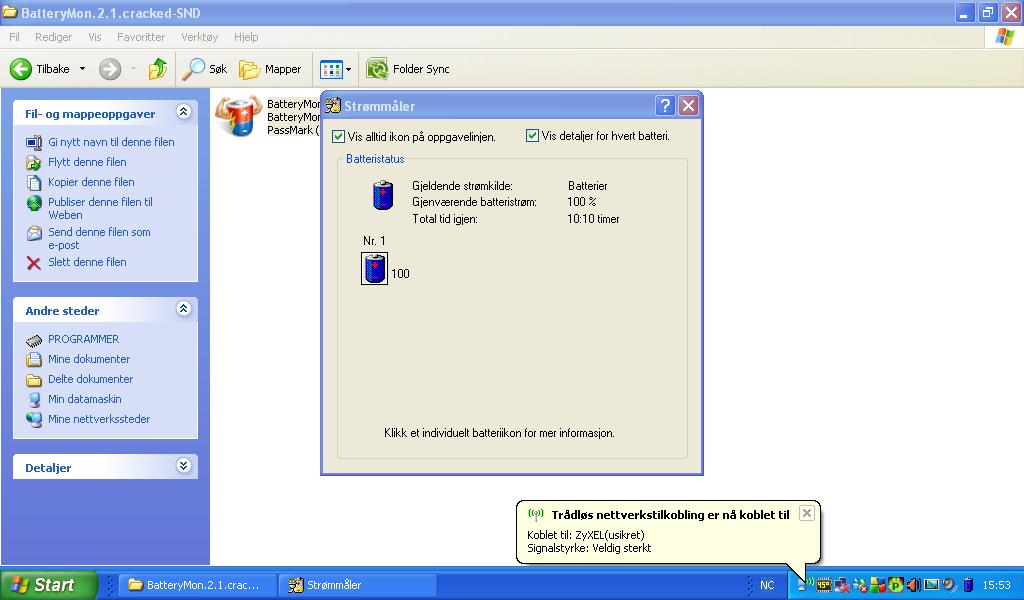The image size is (1024, 600).
Task: Collapse the Andre steder panel
Action: (x=184, y=309)
